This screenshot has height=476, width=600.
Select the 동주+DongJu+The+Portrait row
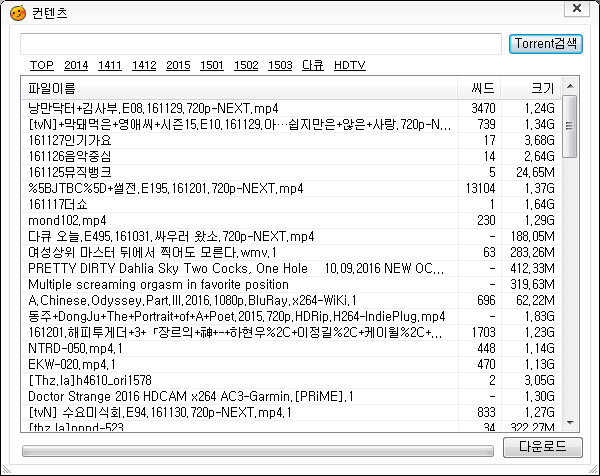click(291, 317)
